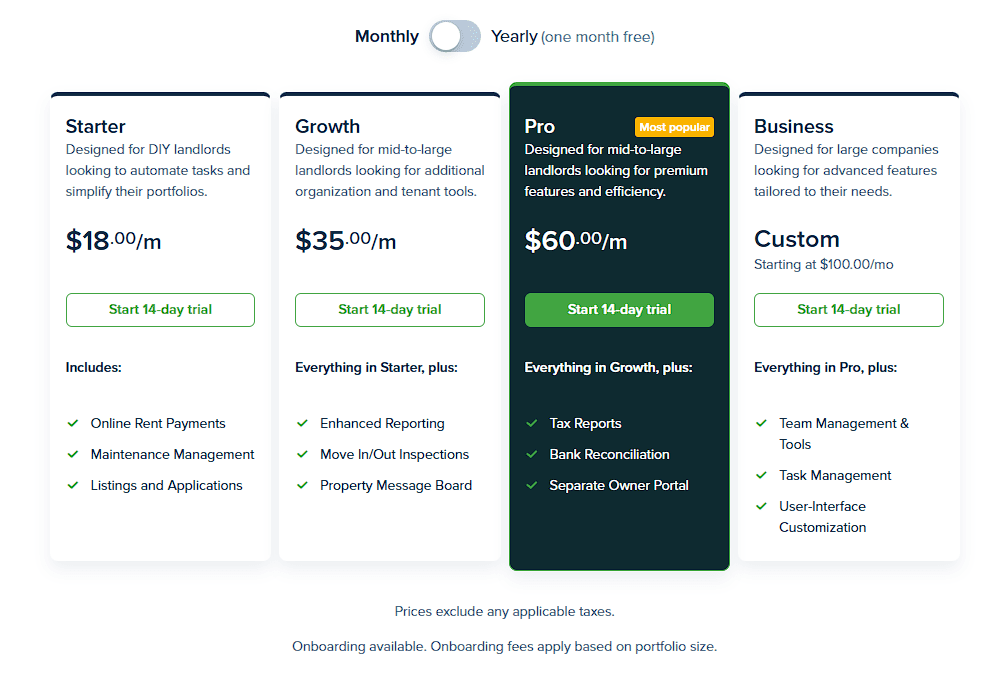The image size is (1007, 681).
Task: Click the checkmark beside Listings and Applications
Action: point(73,485)
